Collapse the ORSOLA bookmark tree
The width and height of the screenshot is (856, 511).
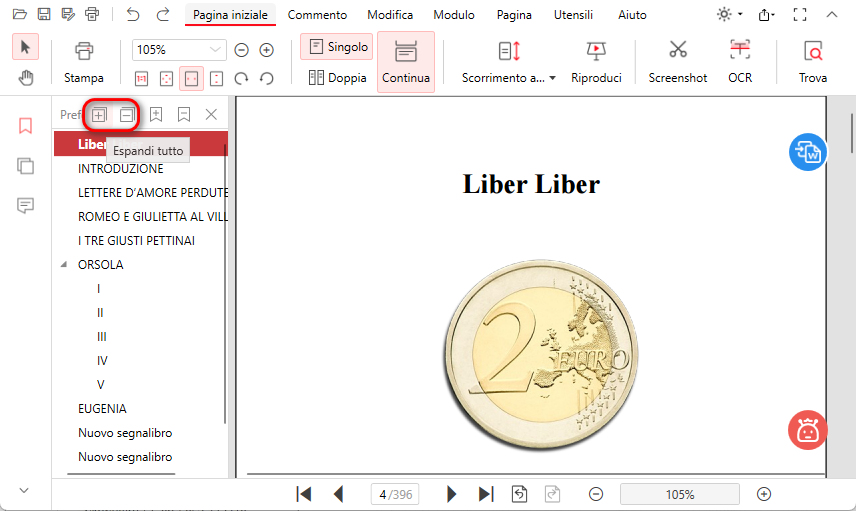[x=64, y=264]
